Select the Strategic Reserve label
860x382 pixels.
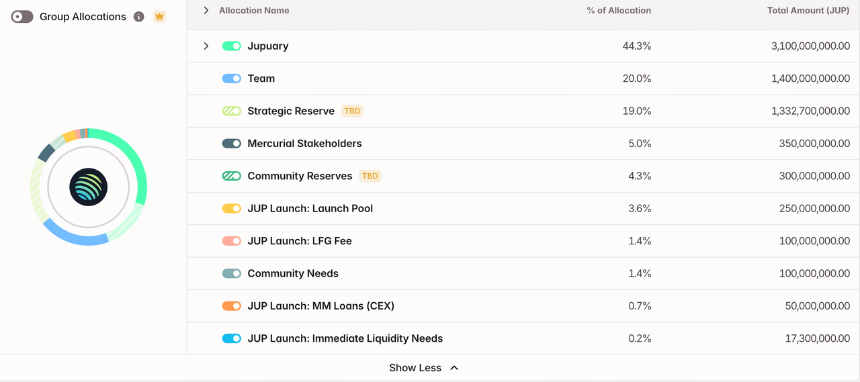[x=291, y=111]
